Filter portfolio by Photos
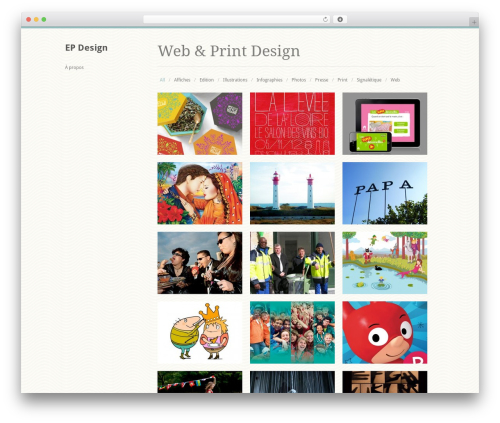This screenshot has width=500, height=423. (x=299, y=80)
